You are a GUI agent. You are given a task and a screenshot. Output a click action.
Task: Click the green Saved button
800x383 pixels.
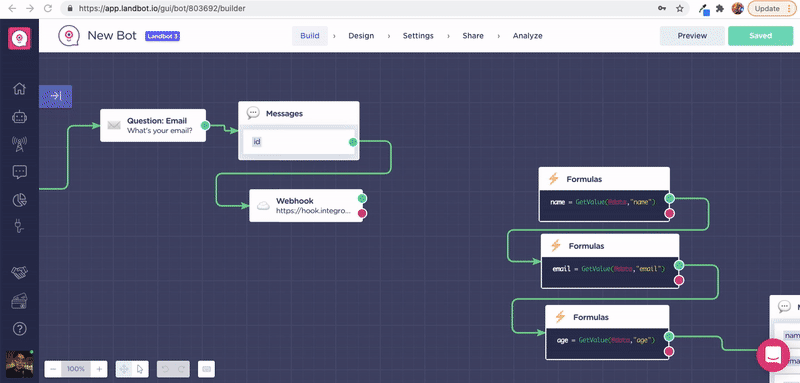(x=760, y=36)
